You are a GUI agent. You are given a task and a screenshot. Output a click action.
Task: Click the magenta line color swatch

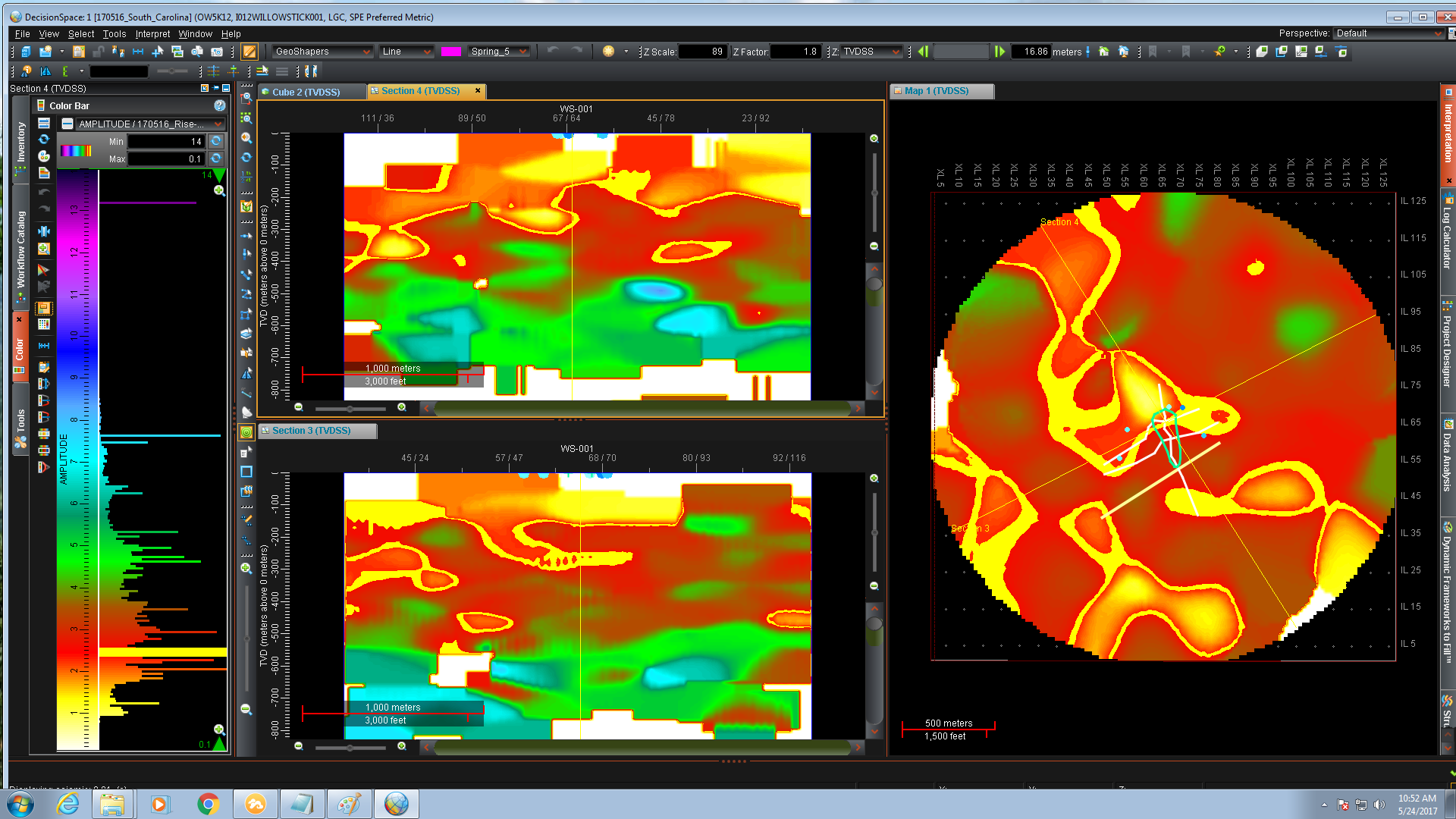(x=450, y=52)
